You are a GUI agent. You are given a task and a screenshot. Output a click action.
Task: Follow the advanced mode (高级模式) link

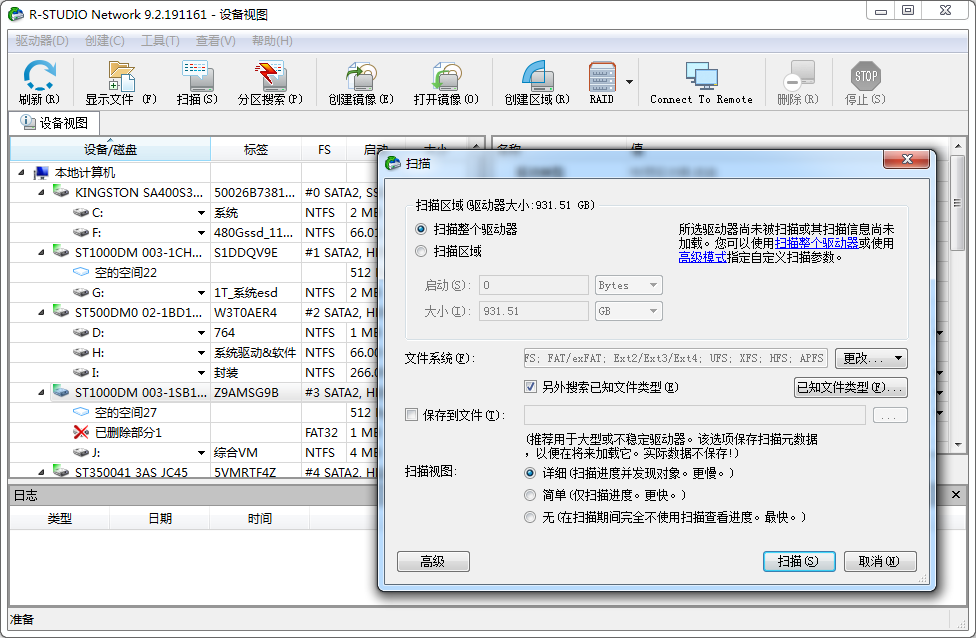[702, 257]
